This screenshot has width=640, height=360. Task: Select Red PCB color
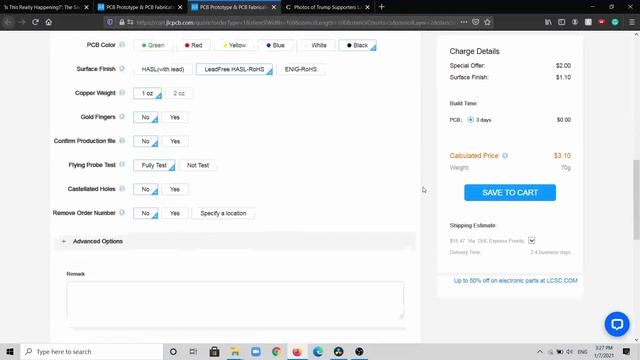coord(193,45)
